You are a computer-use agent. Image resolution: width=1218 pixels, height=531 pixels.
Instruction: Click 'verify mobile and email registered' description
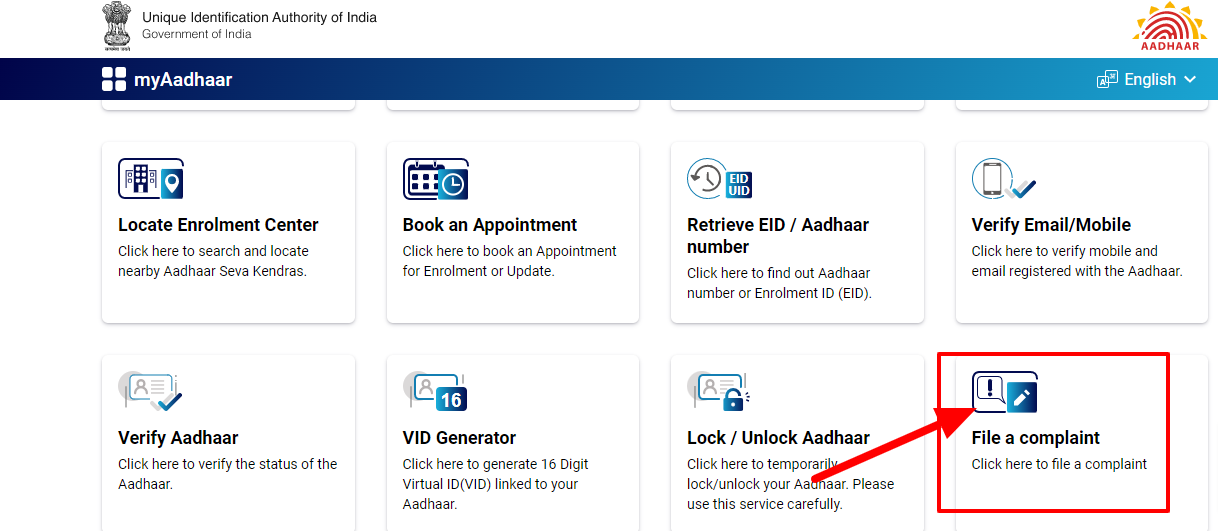(x=1077, y=261)
